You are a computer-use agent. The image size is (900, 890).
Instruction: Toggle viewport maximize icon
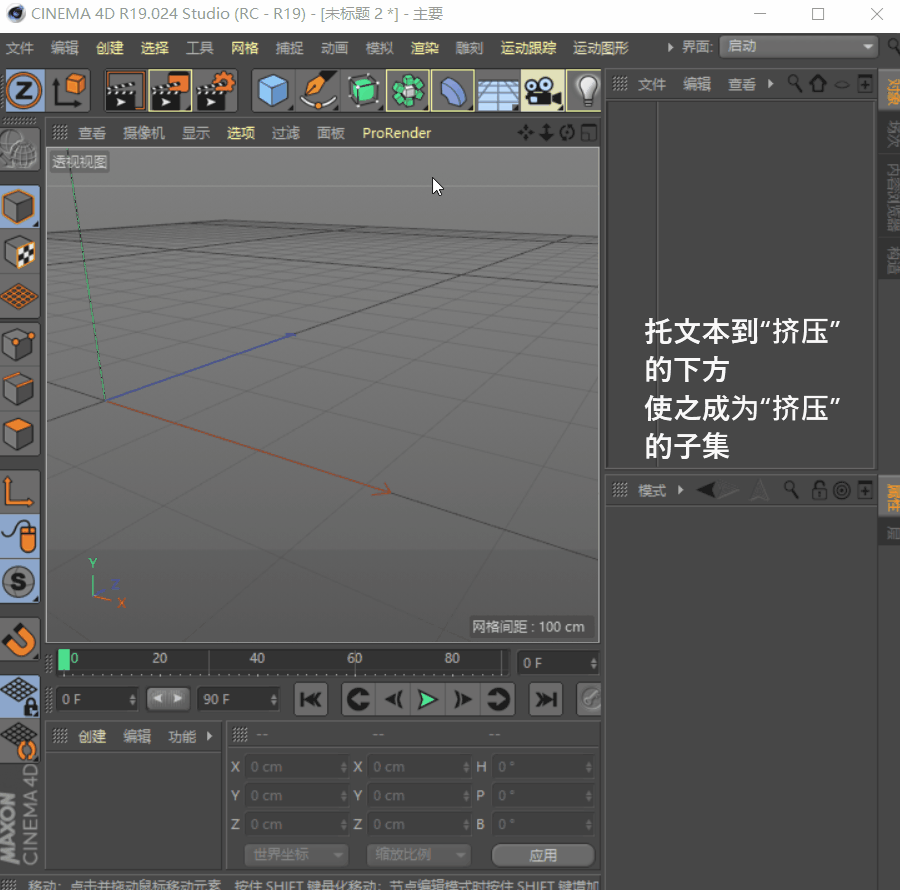pyautogui.click(x=589, y=133)
